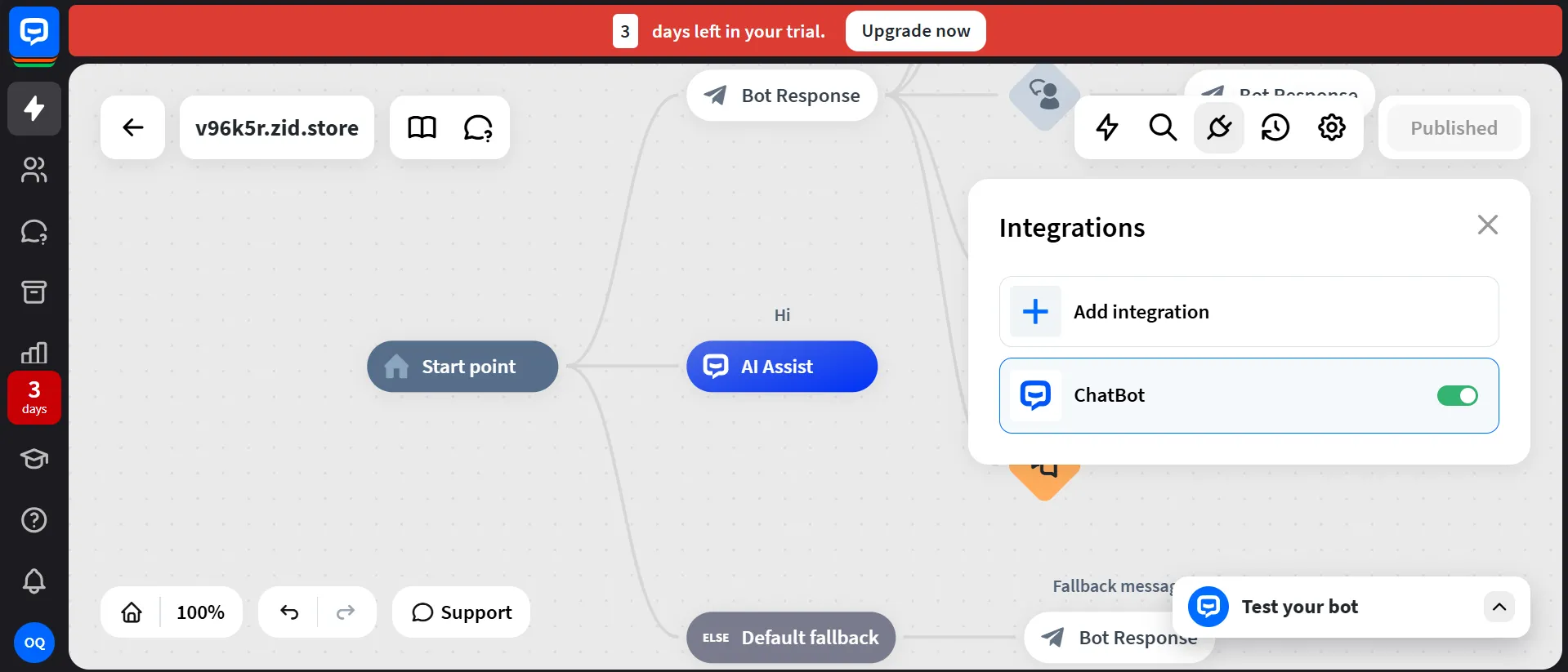Image resolution: width=1568 pixels, height=672 pixels.
Task: Click the lightning bolt icon in the left sidebar
Action: point(34,109)
